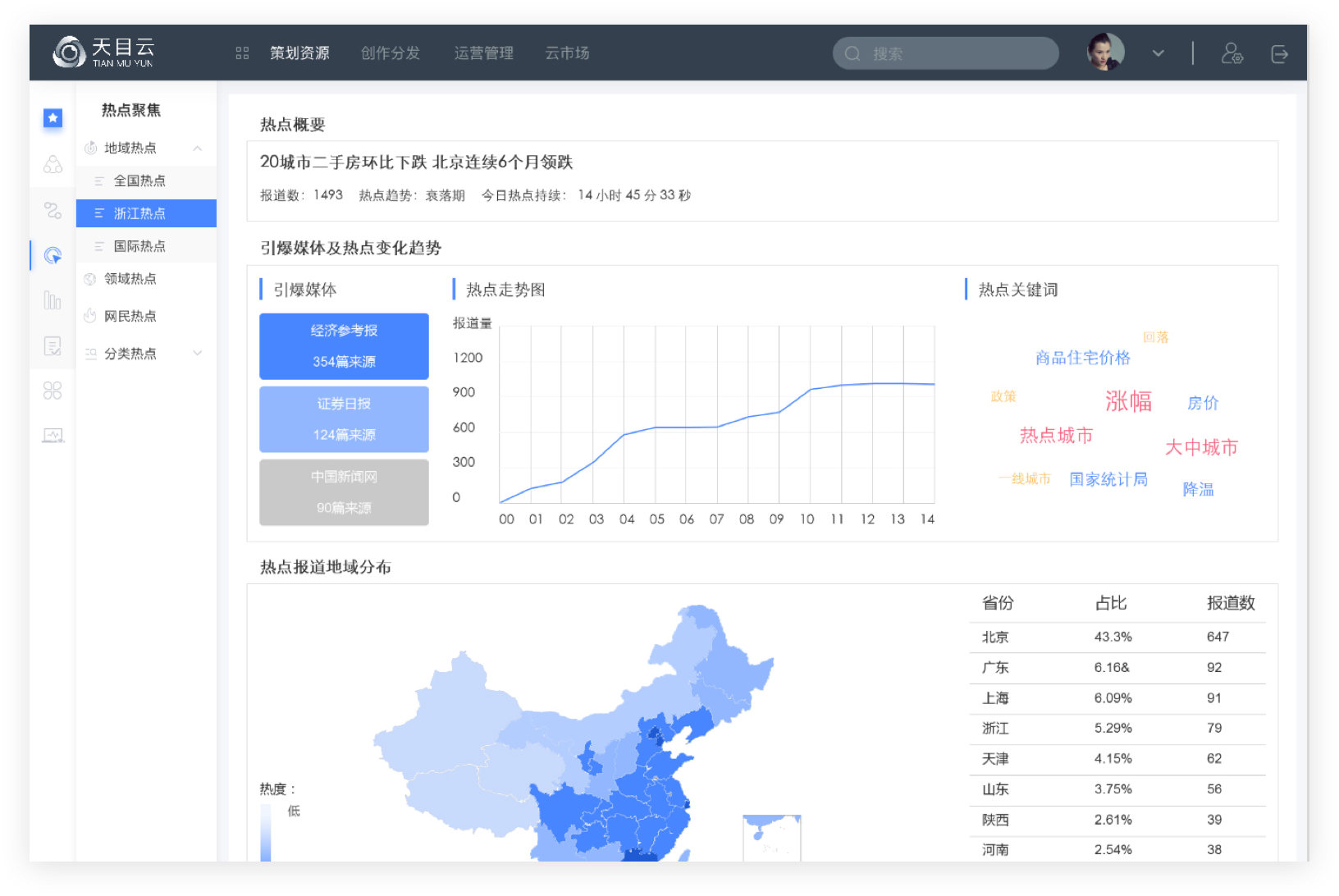Image resolution: width=1339 pixels, height=896 pixels.
Task: Click into the 搜索 search field
Action: click(952, 53)
